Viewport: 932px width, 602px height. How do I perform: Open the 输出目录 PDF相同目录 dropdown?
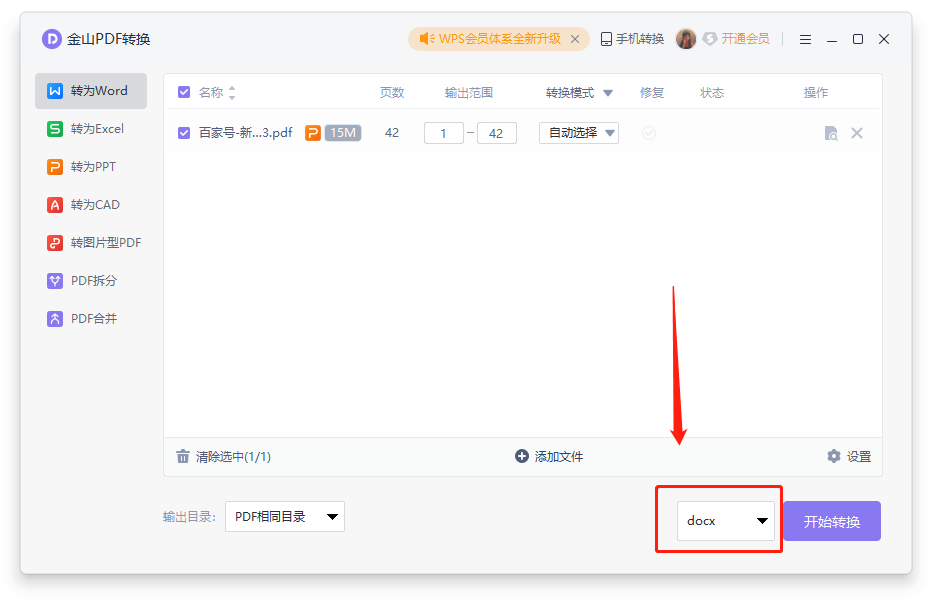[285, 517]
